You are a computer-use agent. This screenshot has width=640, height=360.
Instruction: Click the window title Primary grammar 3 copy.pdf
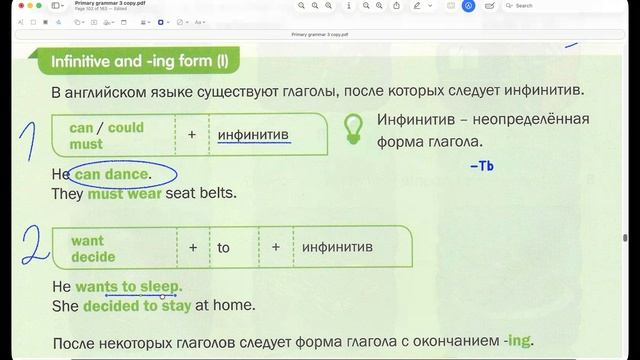110,3
